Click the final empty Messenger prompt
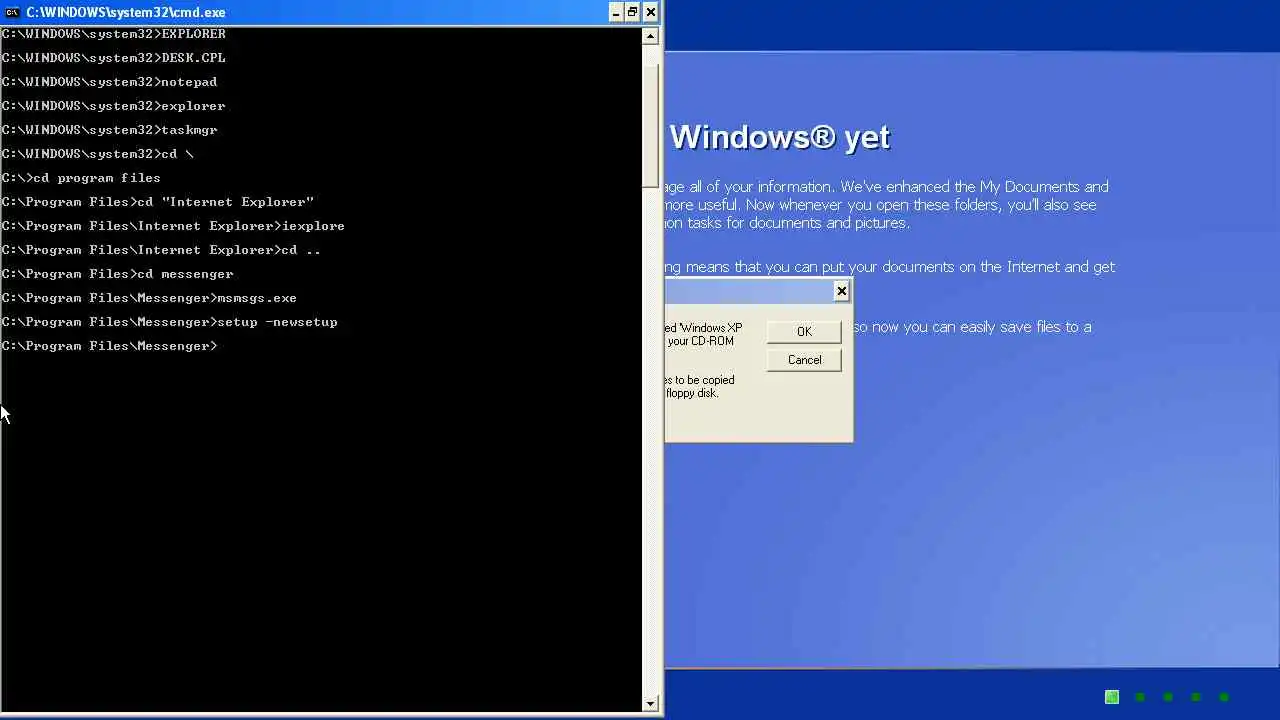This screenshot has width=1280, height=720. click(x=109, y=346)
